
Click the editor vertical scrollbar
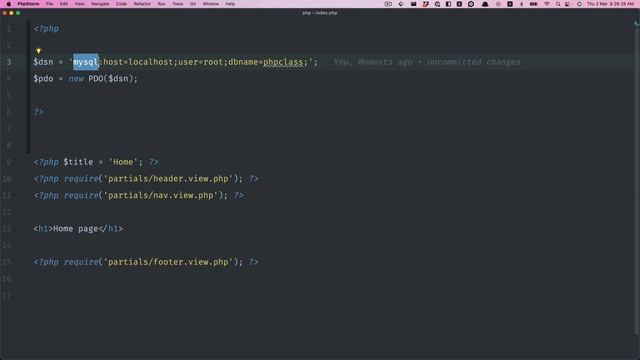tap(637, 180)
